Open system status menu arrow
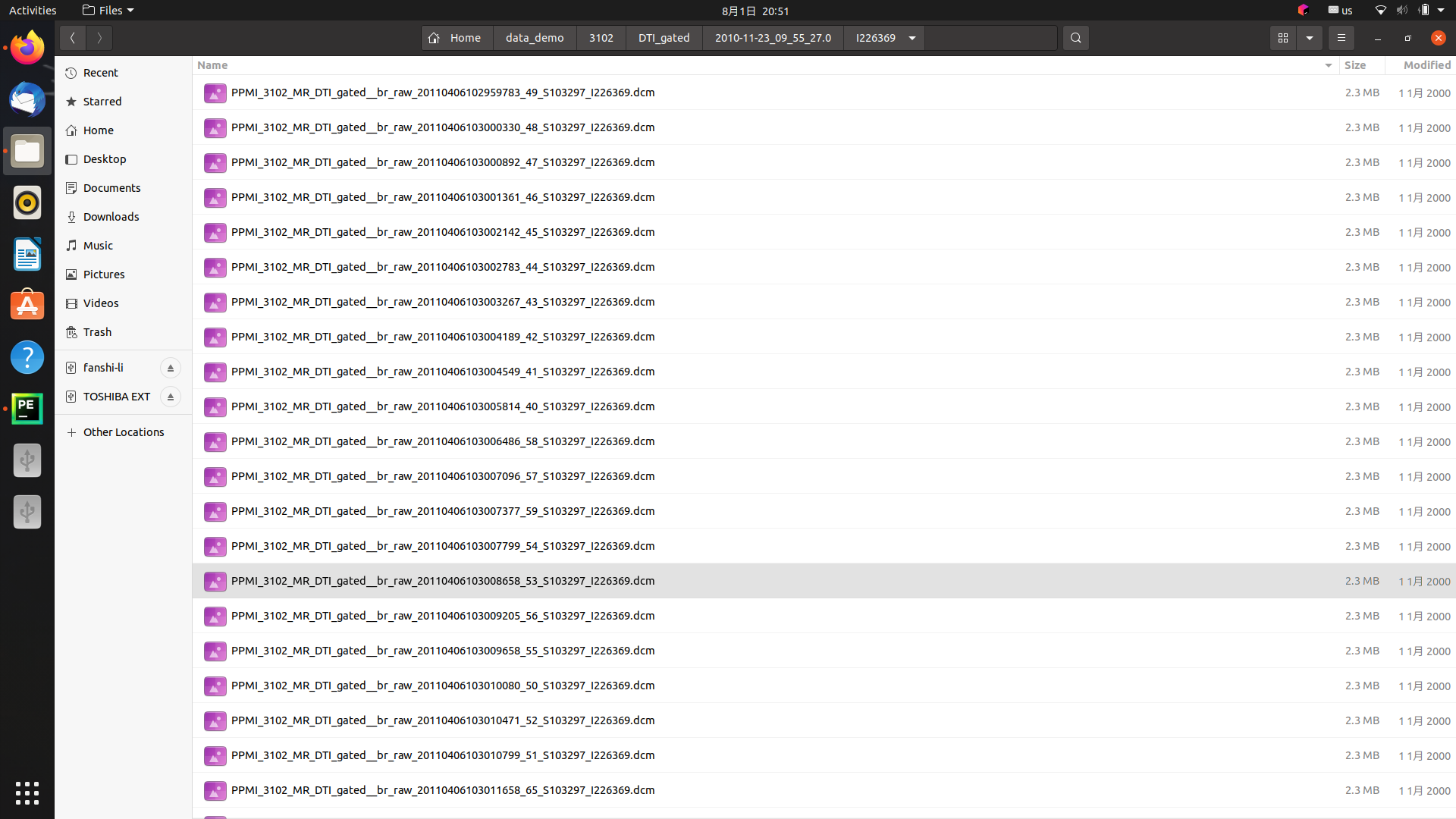This screenshot has width=1456, height=819. (1441, 11)
